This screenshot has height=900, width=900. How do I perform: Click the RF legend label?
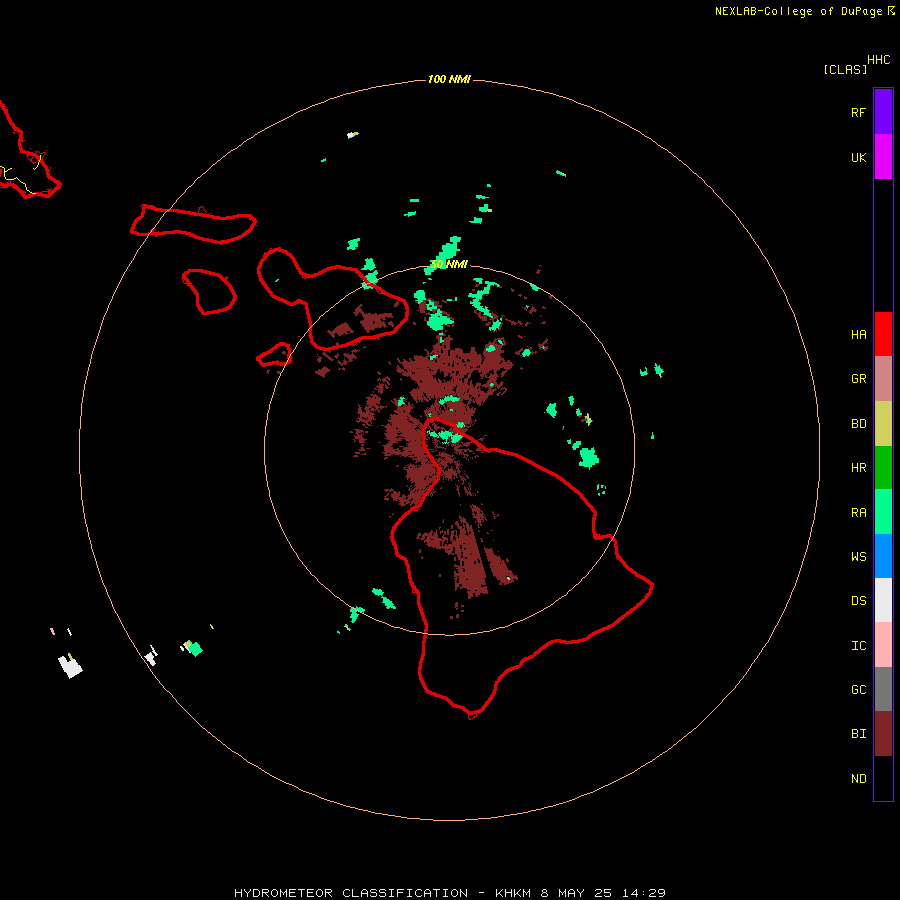point(858,112)
